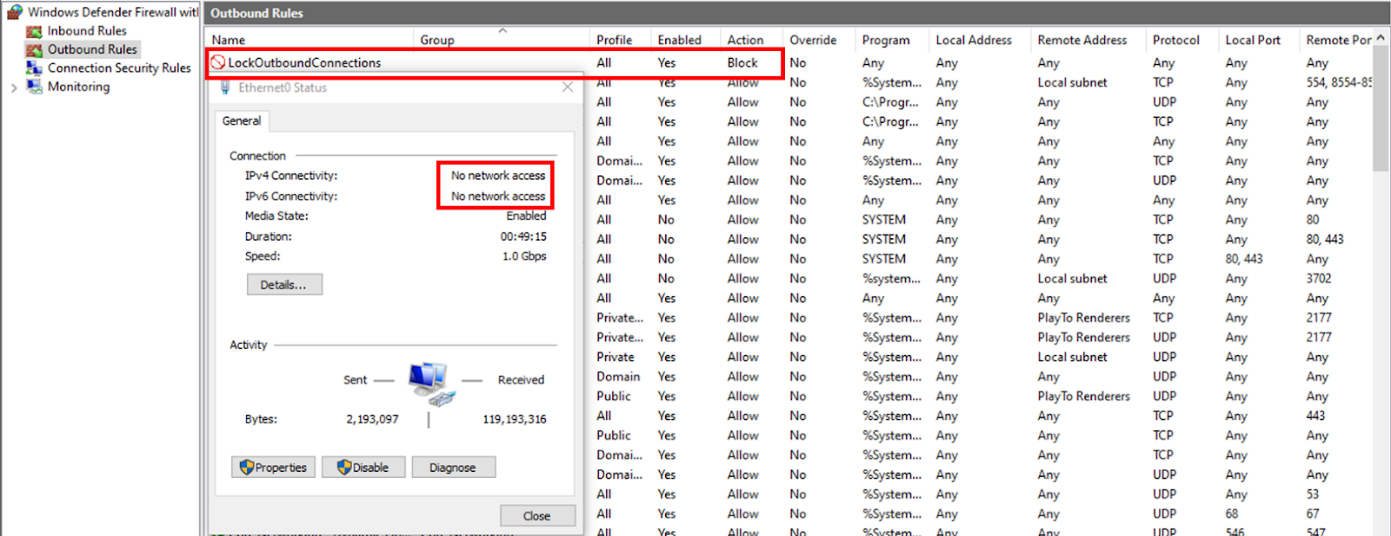Click the Block action cell
Image resolution: width=1391 pixels, height=536 pixels.
(x=743, y=62)
